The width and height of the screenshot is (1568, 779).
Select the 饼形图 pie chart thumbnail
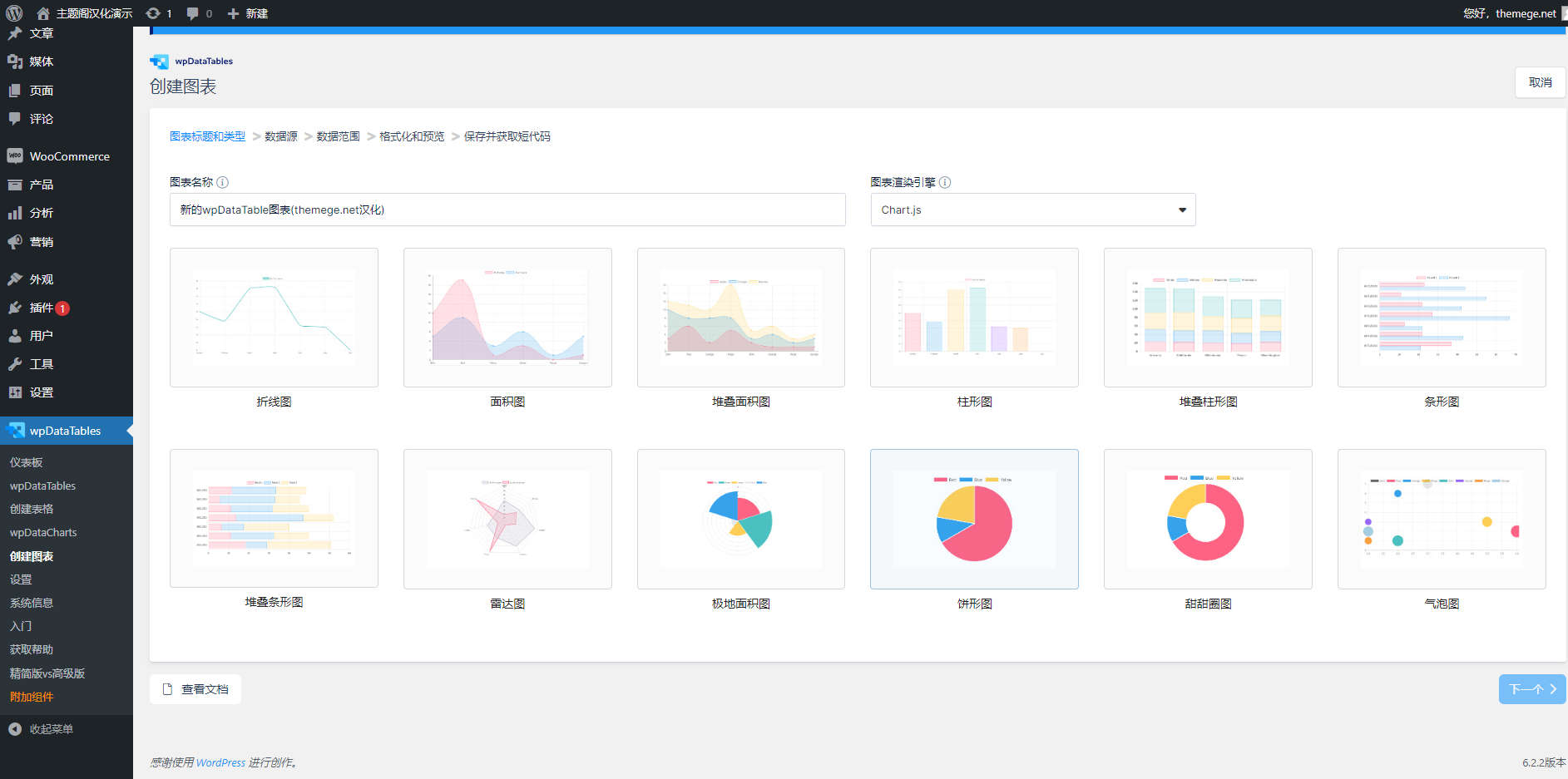coord(974,519)
